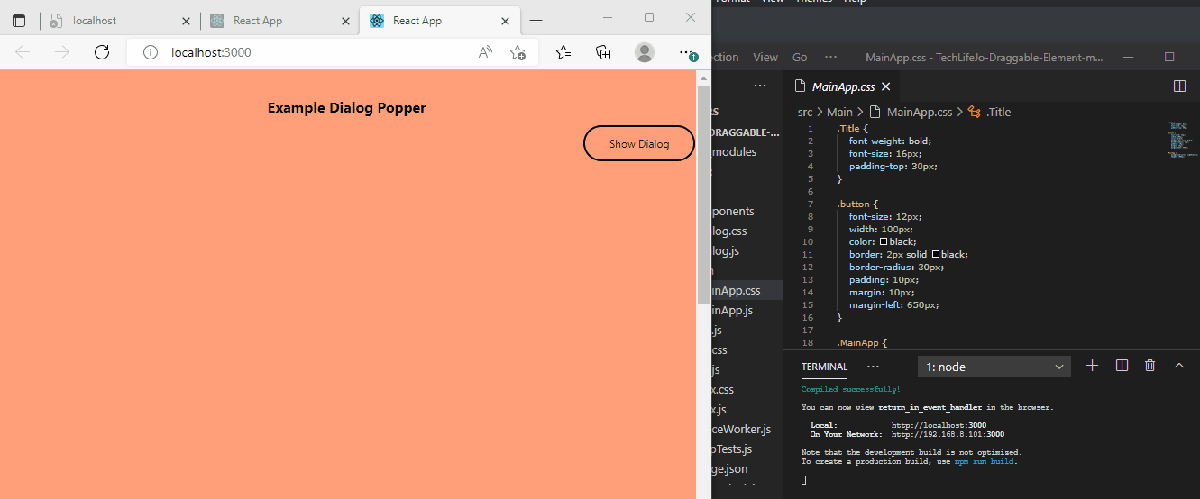Click the Example Dialog Popper heading

coord(347,108)
